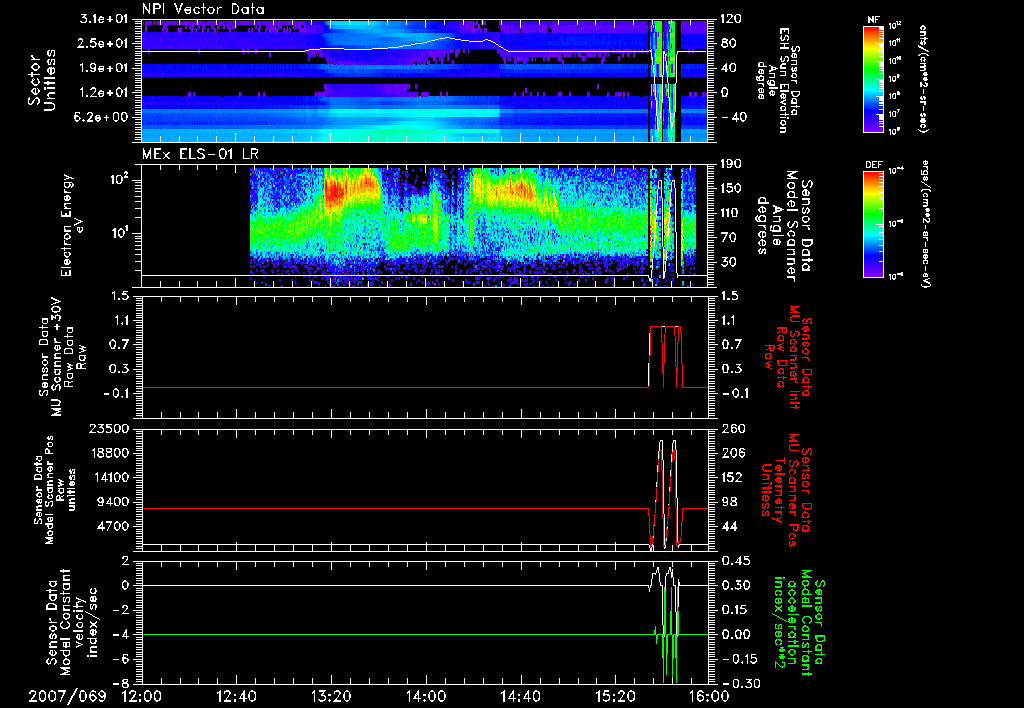Select the green Model Constant acceleration title

[x=799, y=624]
